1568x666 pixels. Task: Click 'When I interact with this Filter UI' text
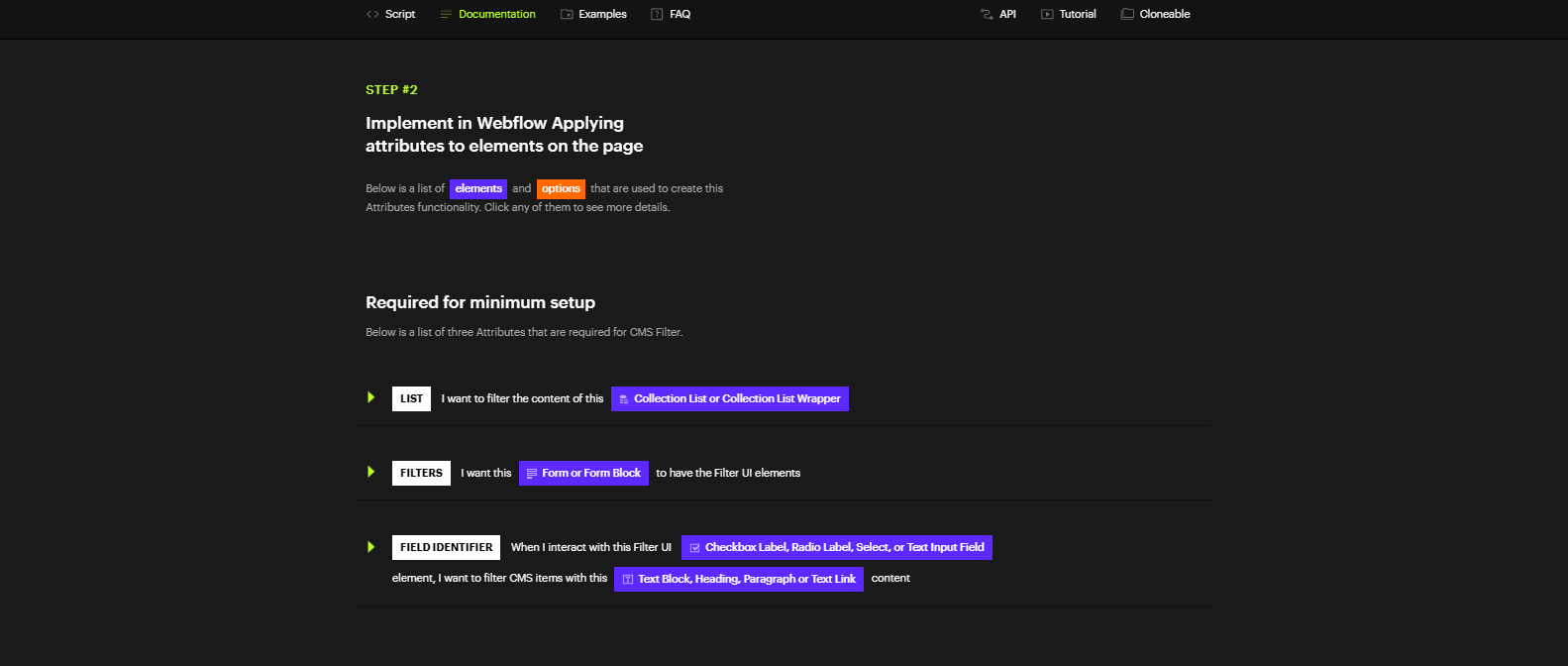point(591,547)
